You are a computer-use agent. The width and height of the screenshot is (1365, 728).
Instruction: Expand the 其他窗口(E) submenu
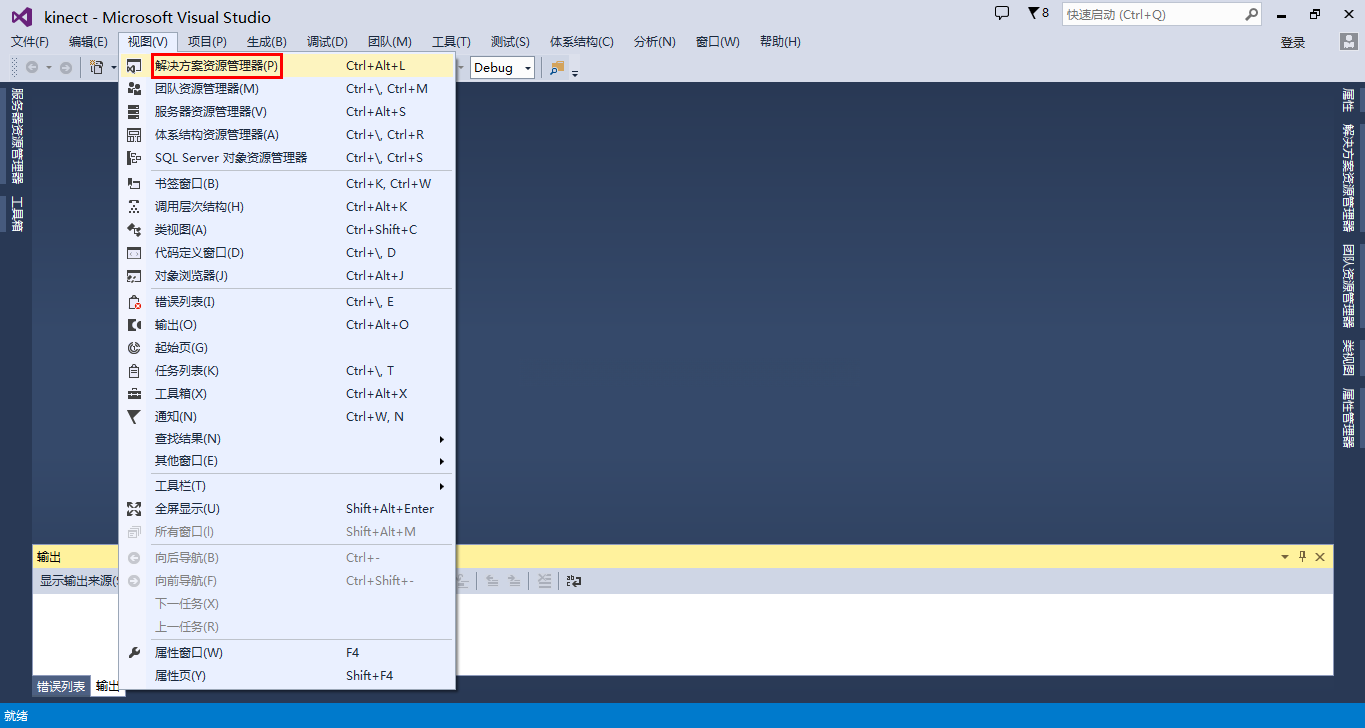point(442,461)
